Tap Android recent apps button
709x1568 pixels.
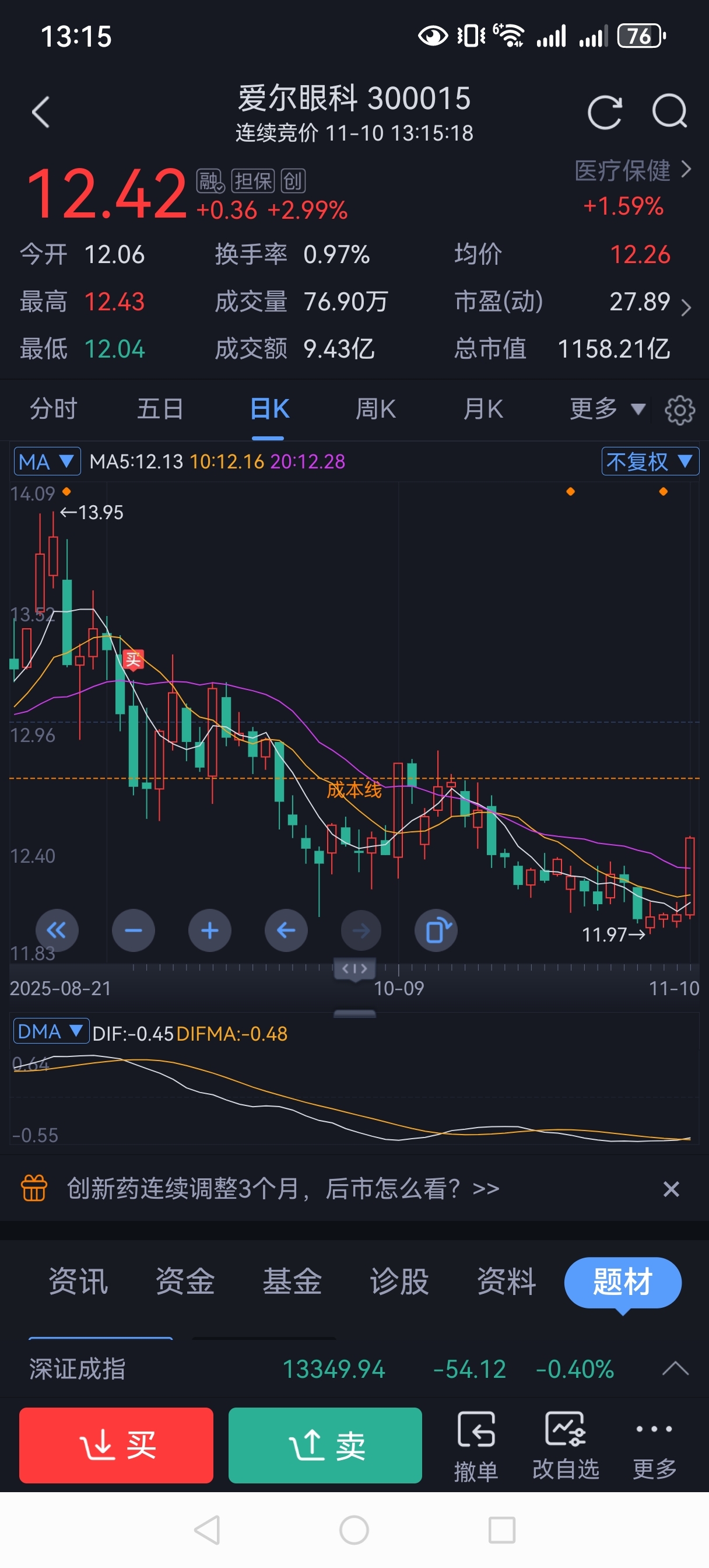click(x=502, y=1529)
